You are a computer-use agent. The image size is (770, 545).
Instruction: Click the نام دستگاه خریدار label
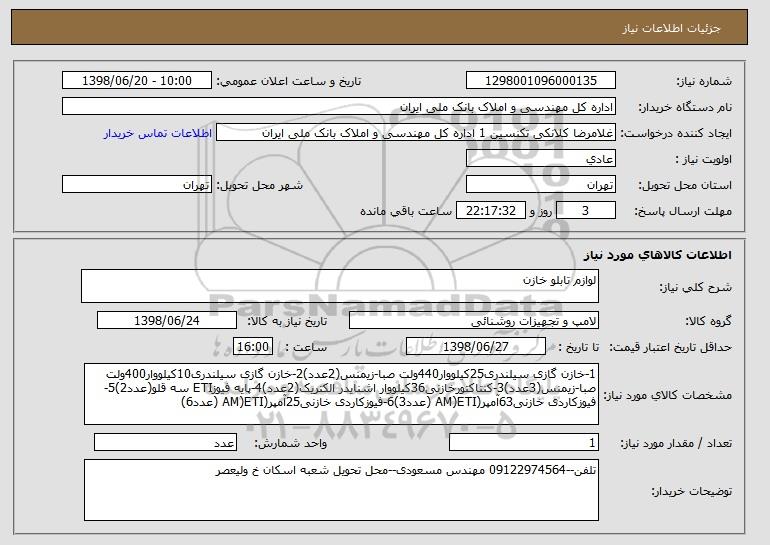pyautogui.click(x=685, y=108)
